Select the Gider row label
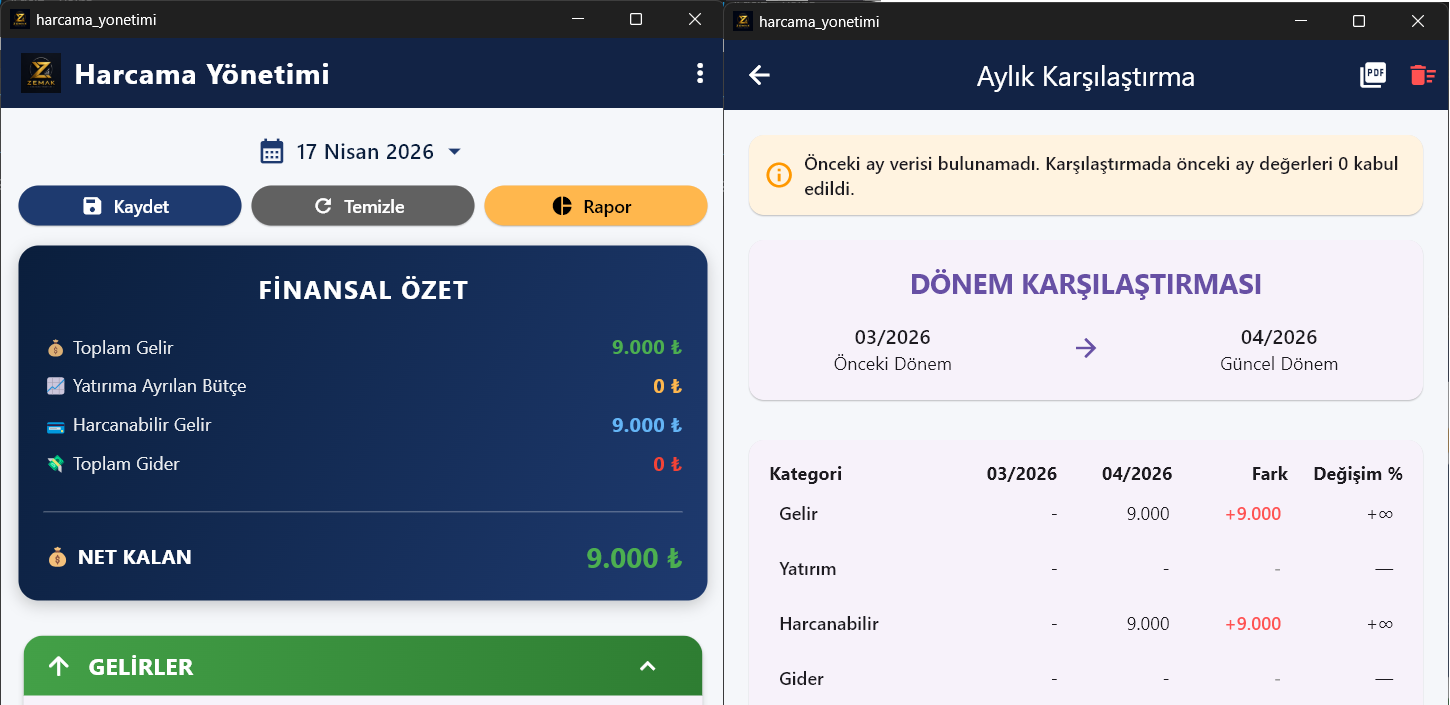Viewport: 1450px width, 705px height. [x=802, y=679]
